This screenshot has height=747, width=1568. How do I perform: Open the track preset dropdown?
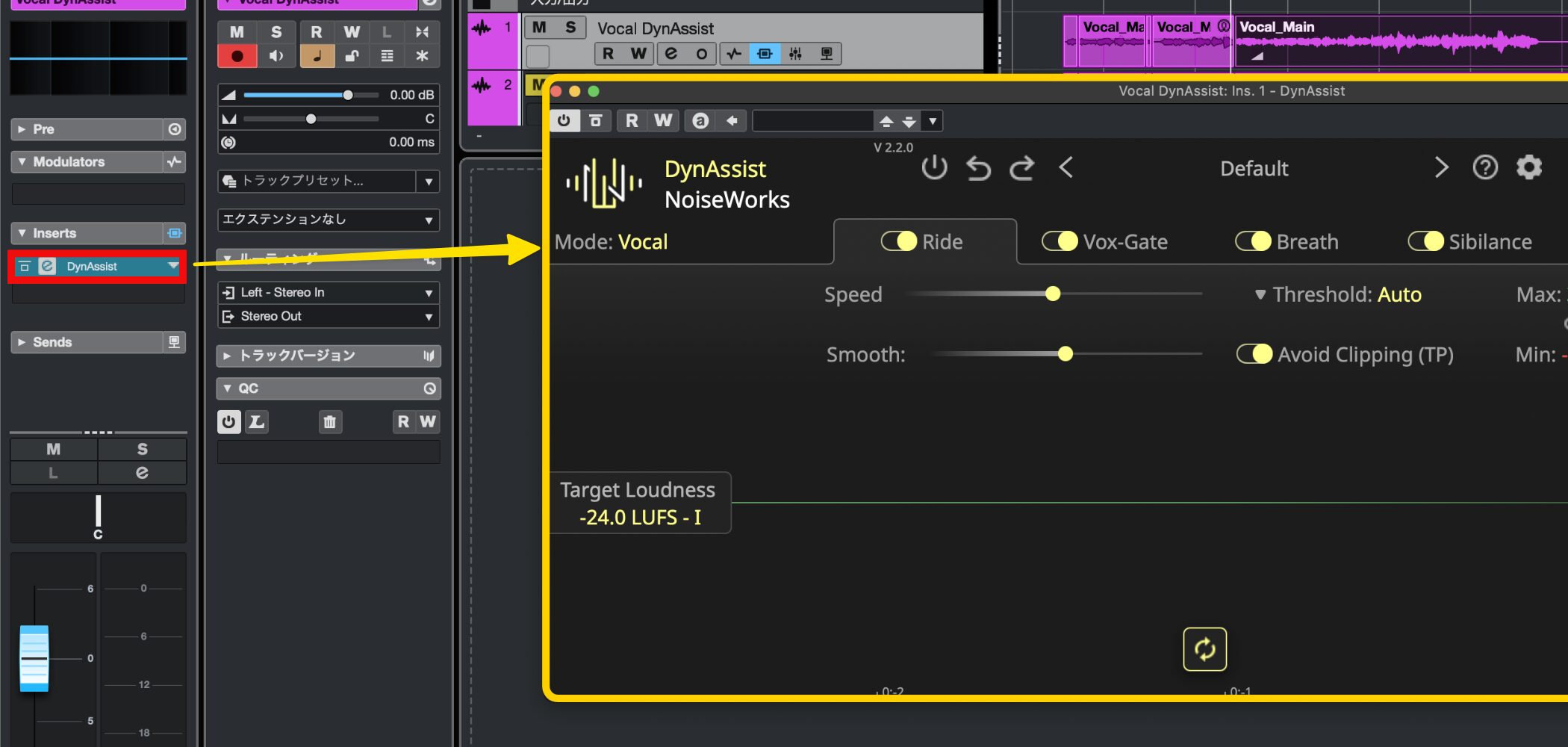(x=429, y=181)
